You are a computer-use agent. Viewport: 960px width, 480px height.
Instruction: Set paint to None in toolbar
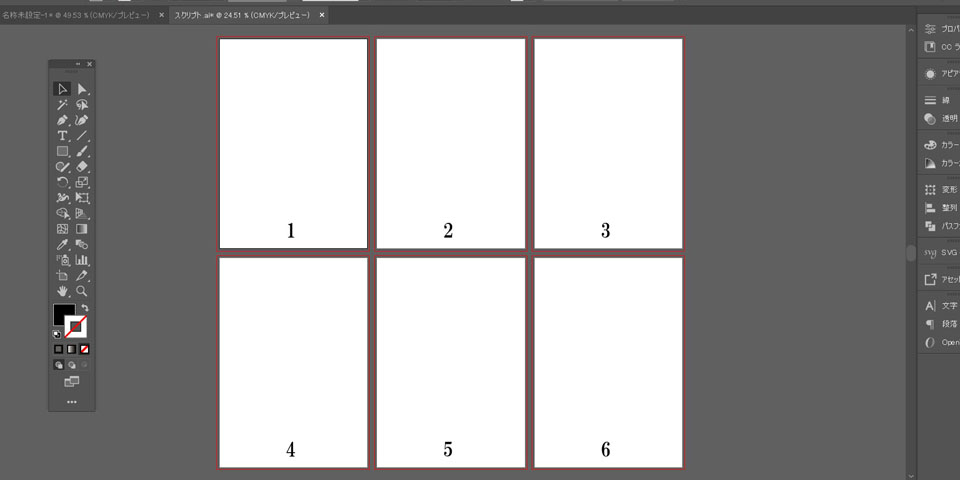coord(84,349)
